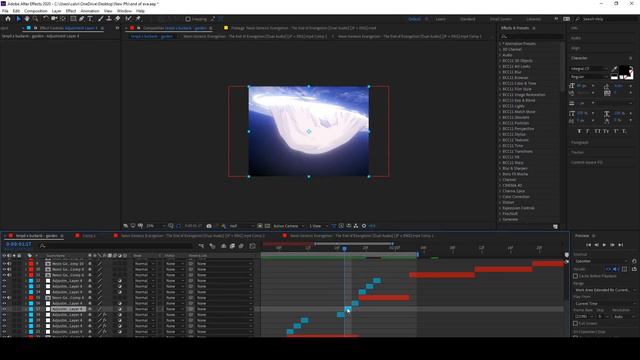Mute audio of layer 15 comp
This screenshot has width=640, height=360.
click(9, 298)
